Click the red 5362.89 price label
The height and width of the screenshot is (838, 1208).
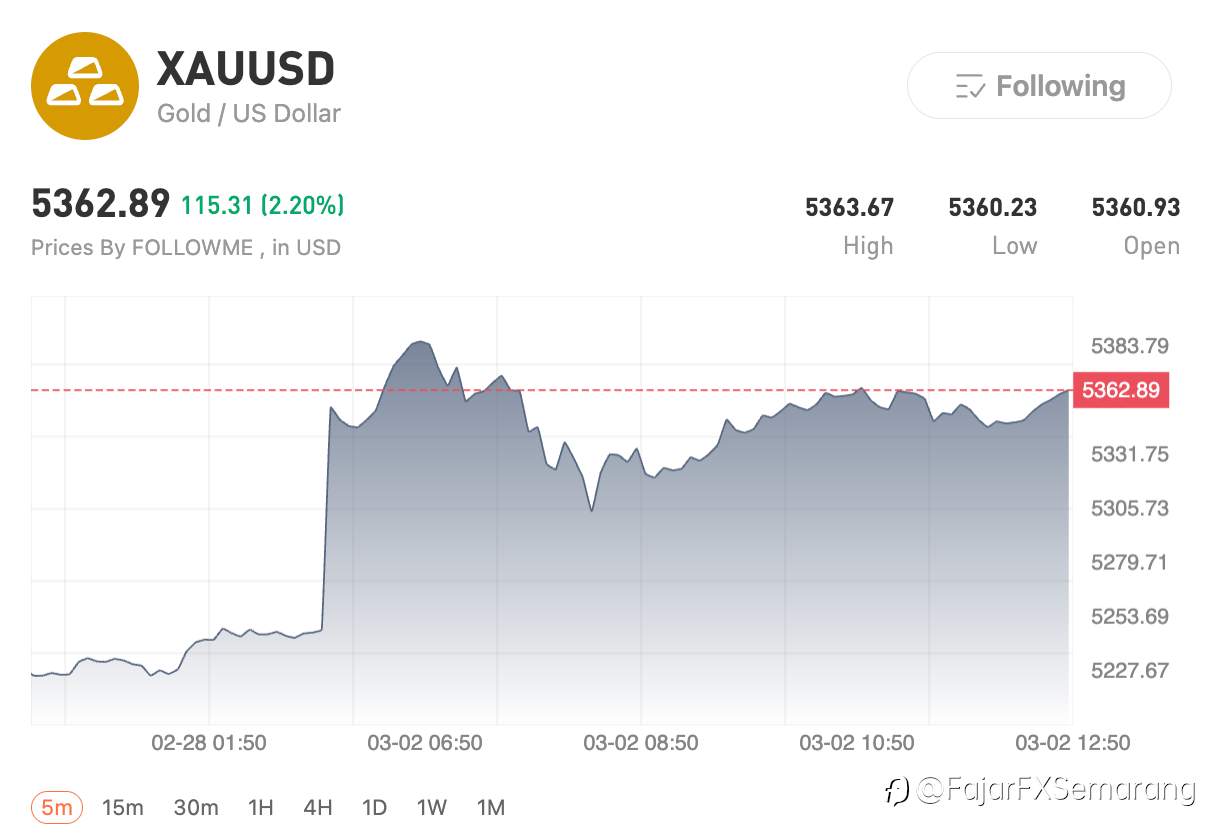(1120, 390)
